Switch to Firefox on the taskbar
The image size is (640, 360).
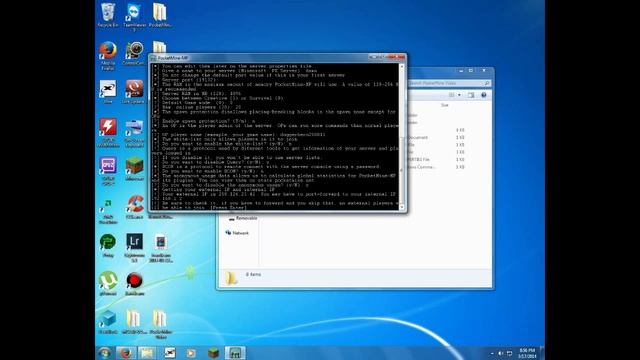tap(126, 353)
